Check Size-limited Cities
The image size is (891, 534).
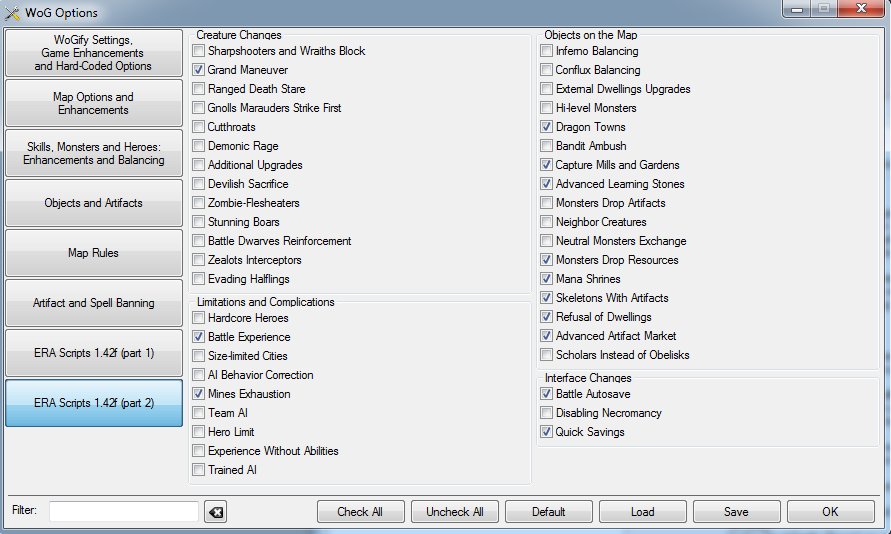coord(198,356)
